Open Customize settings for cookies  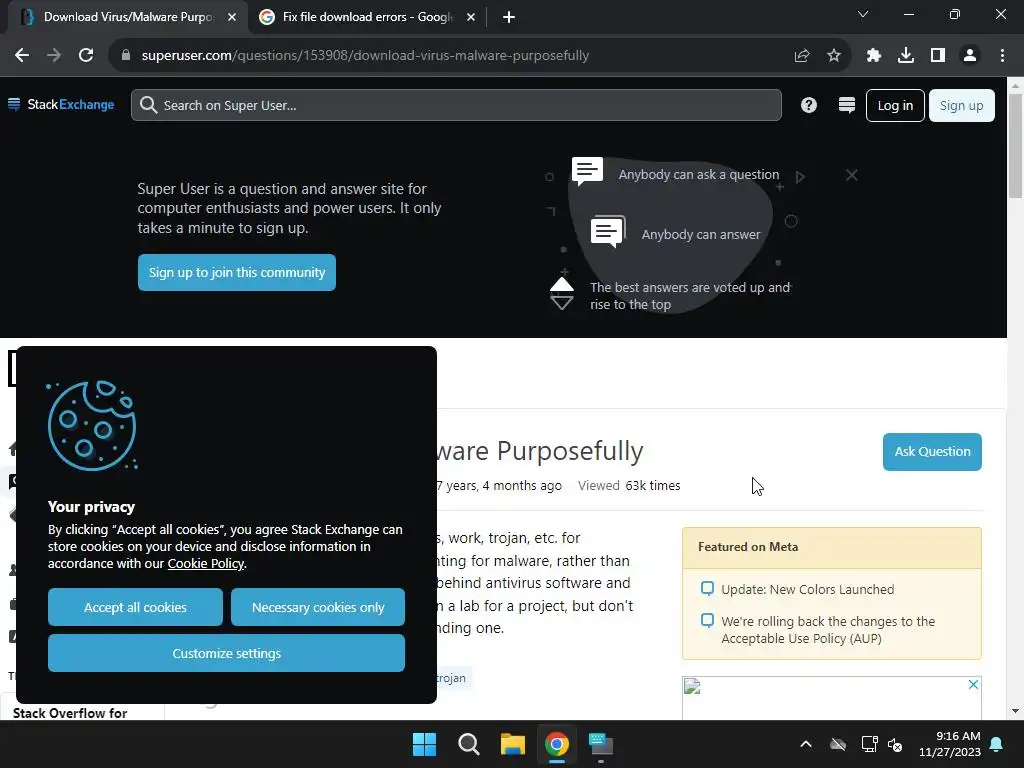(x=227, y=653)
